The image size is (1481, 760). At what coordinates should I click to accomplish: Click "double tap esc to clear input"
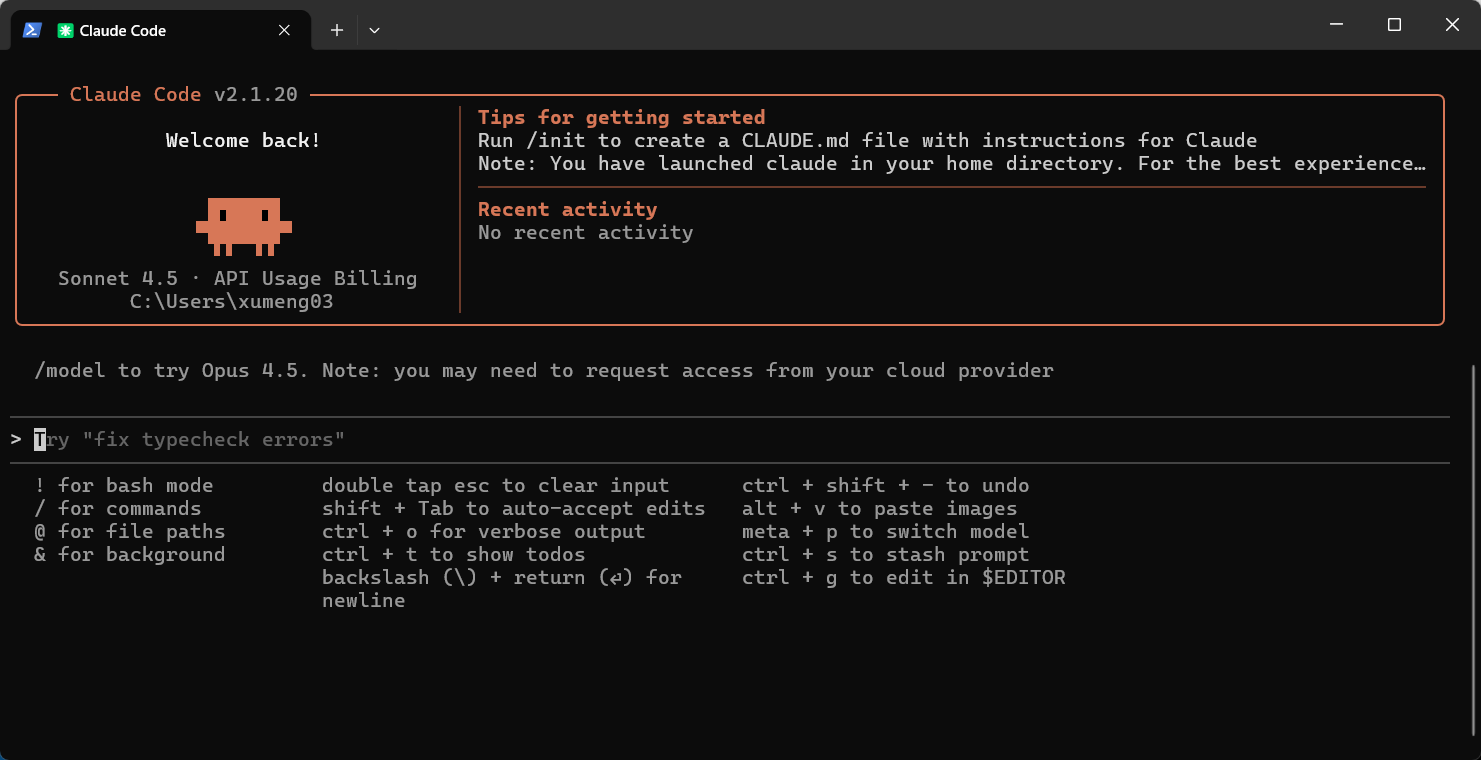(495, 485)
